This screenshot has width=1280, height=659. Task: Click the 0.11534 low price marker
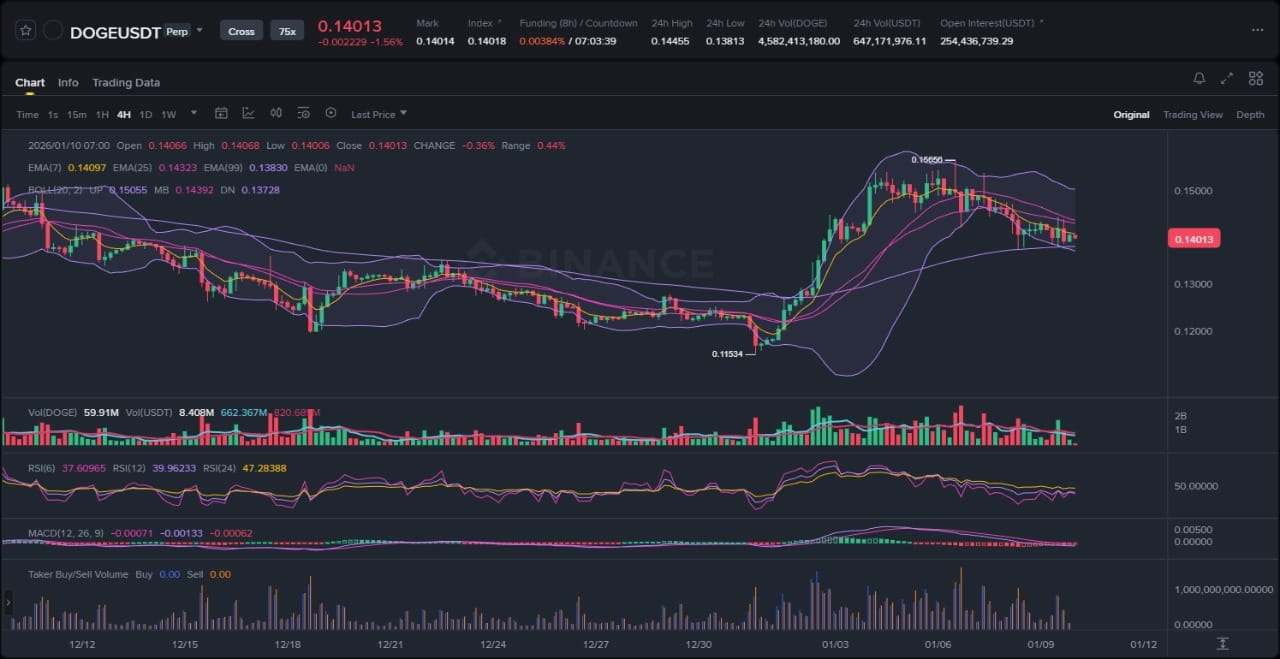coord(727,354)
